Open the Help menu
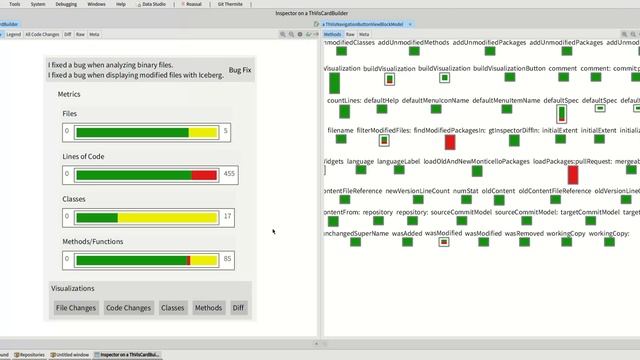The image size is (640, 360). pyautogui.click(x=121, y=4)
